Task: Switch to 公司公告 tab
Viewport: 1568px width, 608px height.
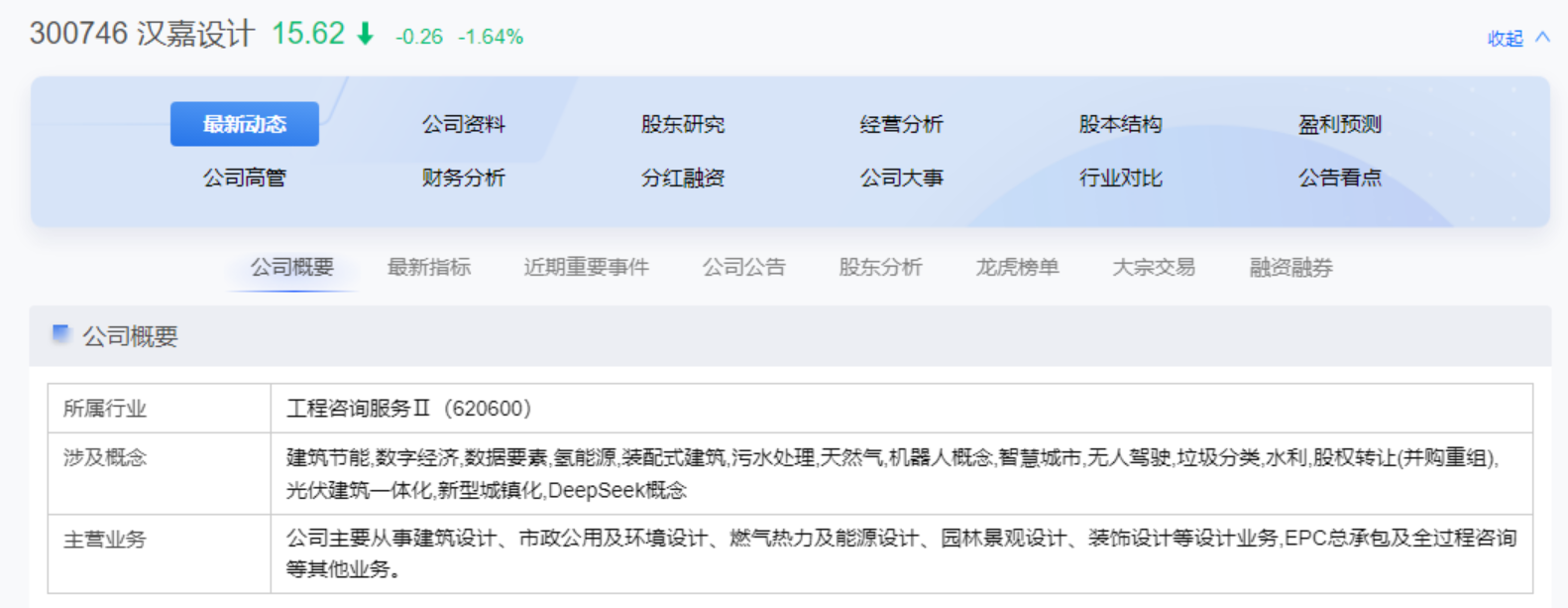Action: (x=744, y=267)
